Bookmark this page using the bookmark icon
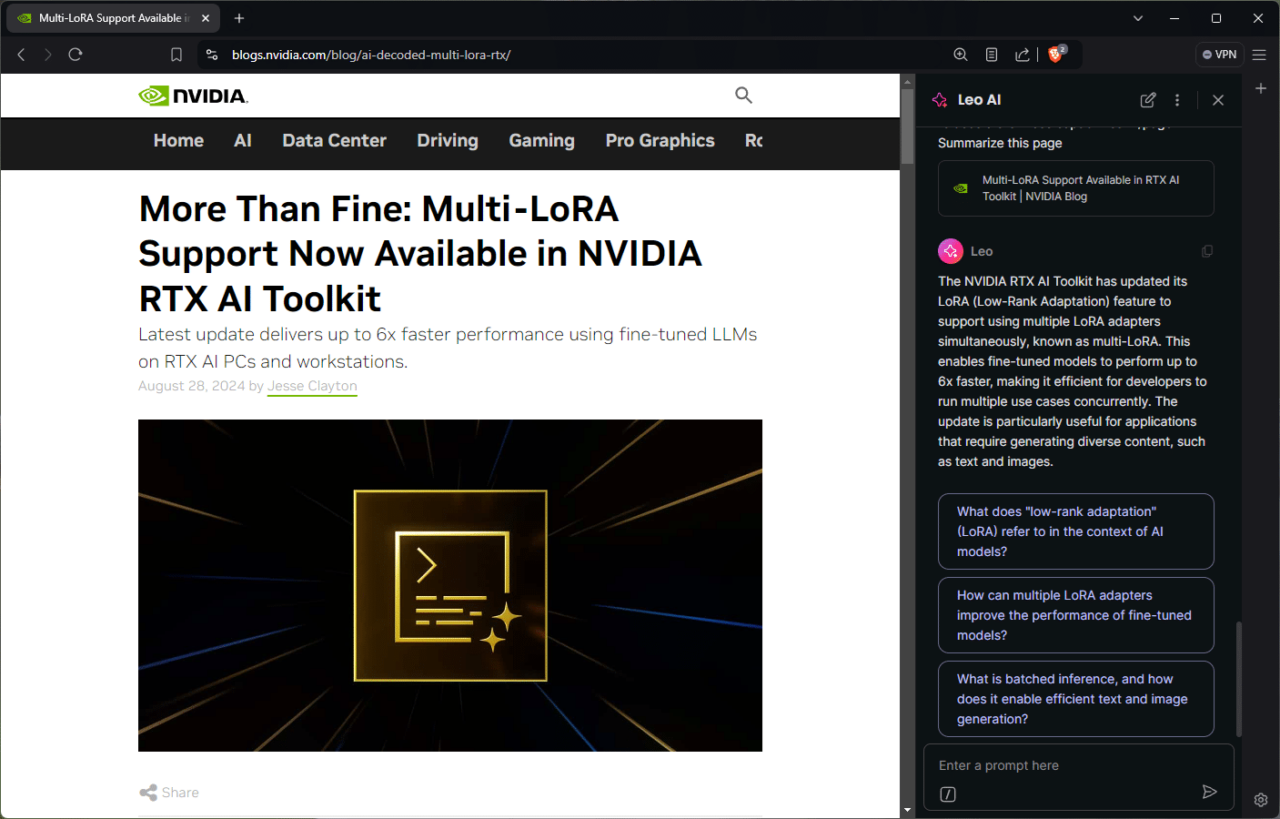 176,54
